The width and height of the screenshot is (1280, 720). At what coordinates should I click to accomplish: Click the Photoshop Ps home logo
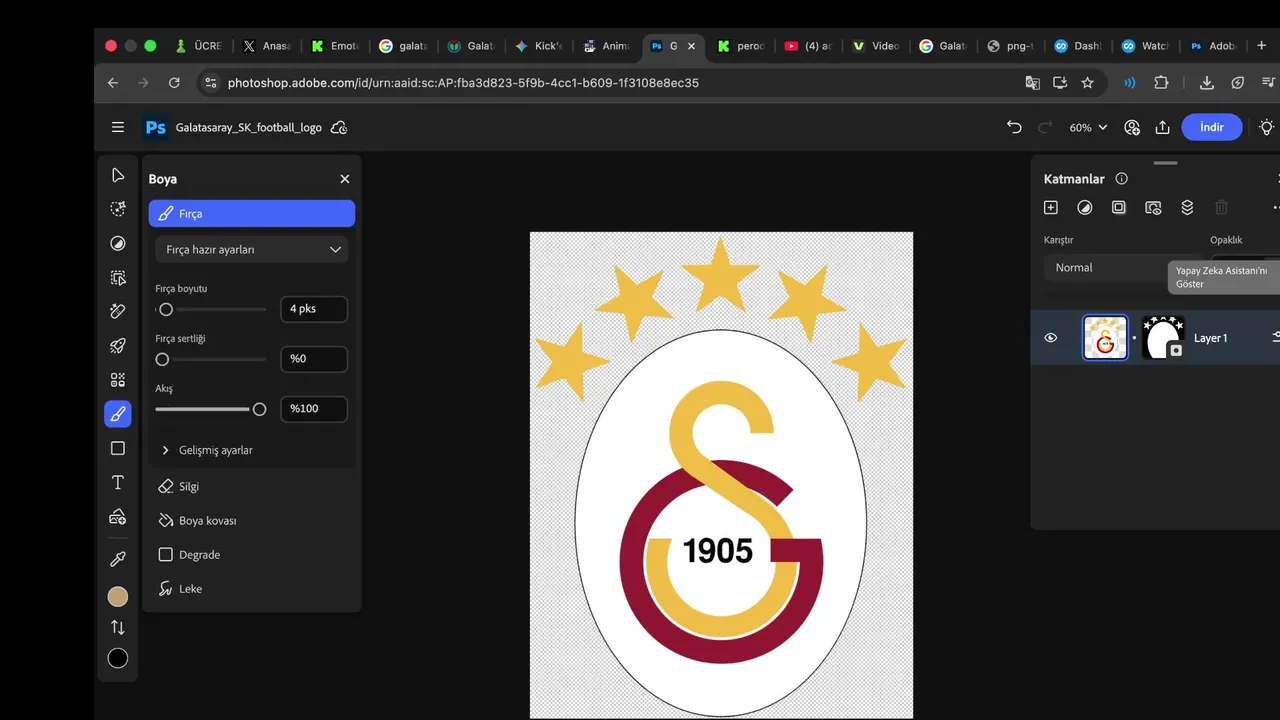click(156, 127)
